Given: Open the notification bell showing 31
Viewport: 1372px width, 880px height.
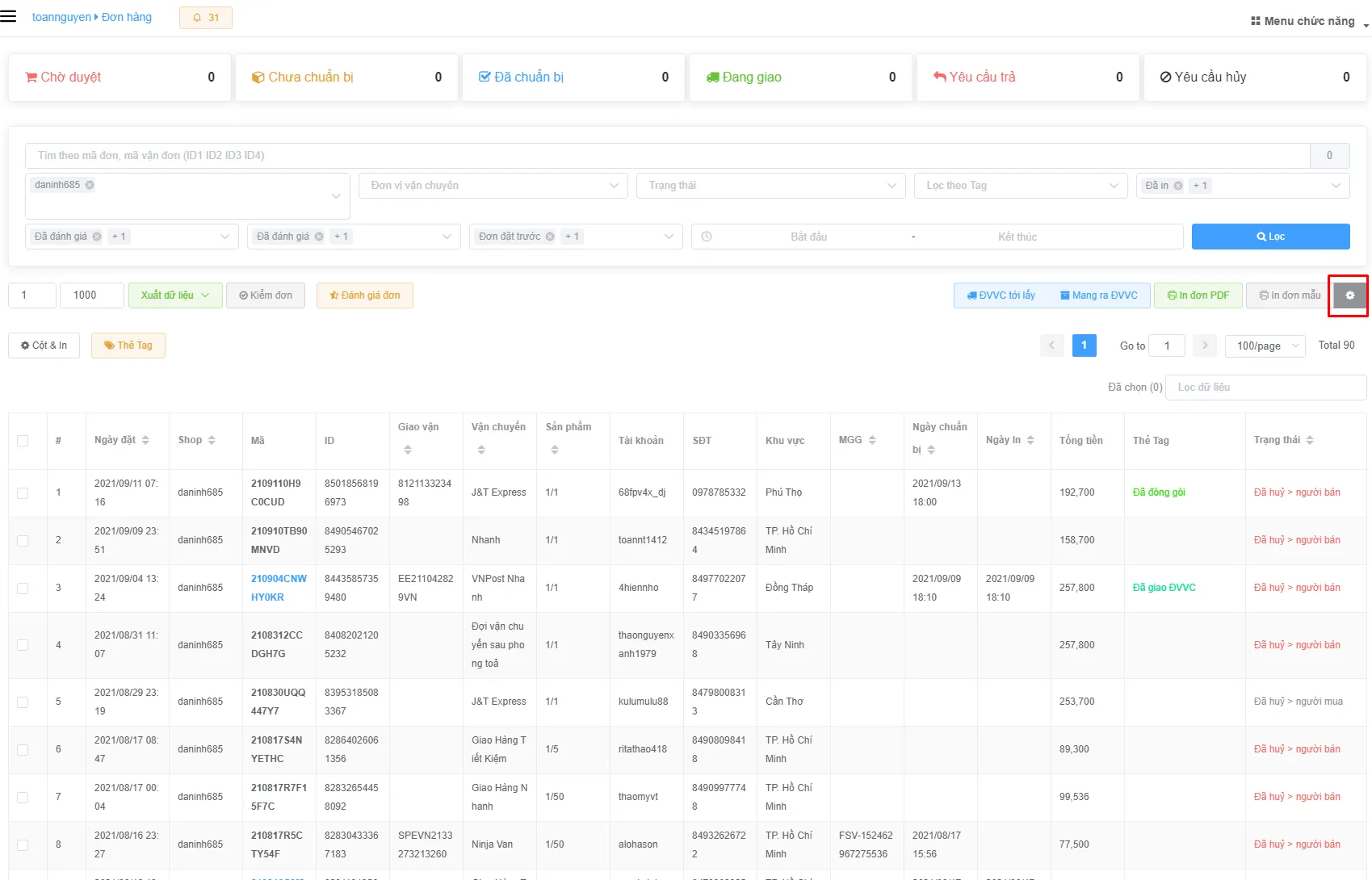Looking at the screenshot, I should (206, 18).
